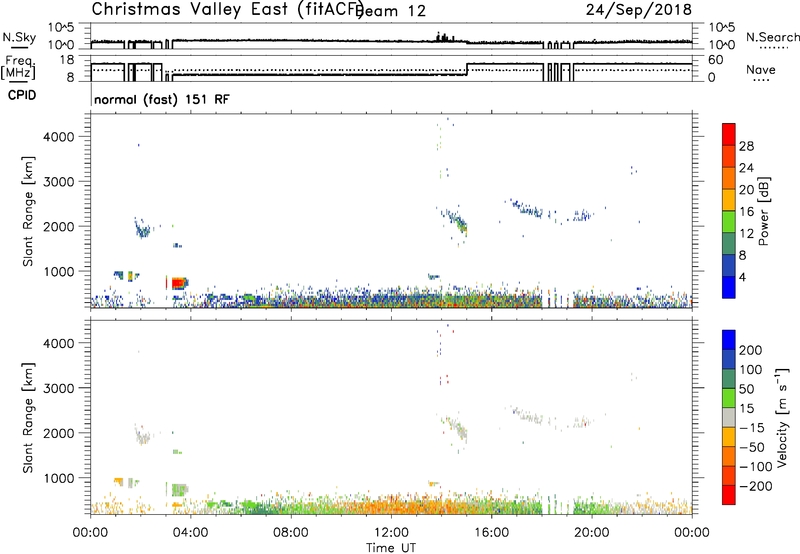Screen dimensions: 800x554
Task: Click the '20' power colorbar tick
Action: [746, 190]
